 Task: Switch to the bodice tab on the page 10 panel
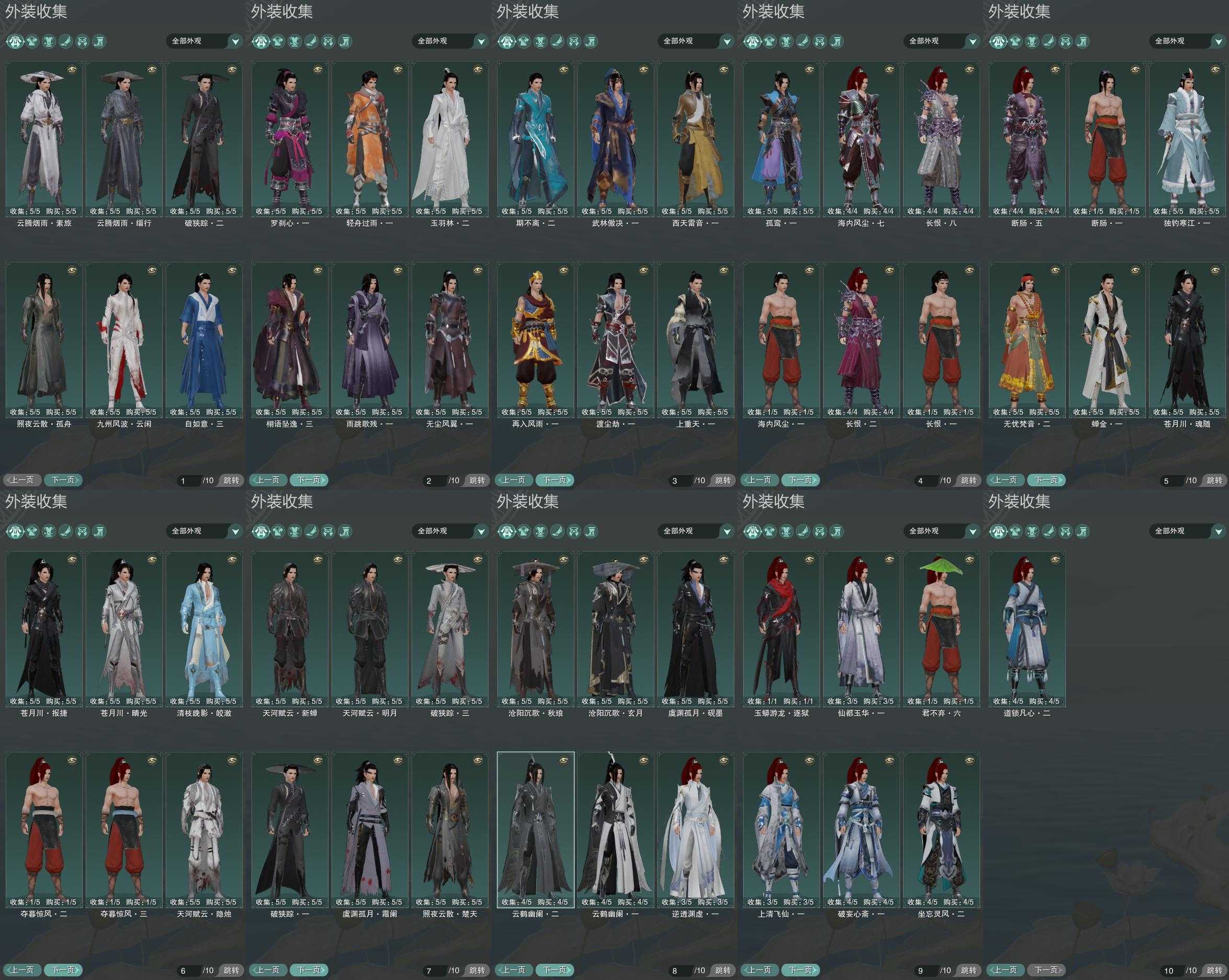click(1032, 532)
